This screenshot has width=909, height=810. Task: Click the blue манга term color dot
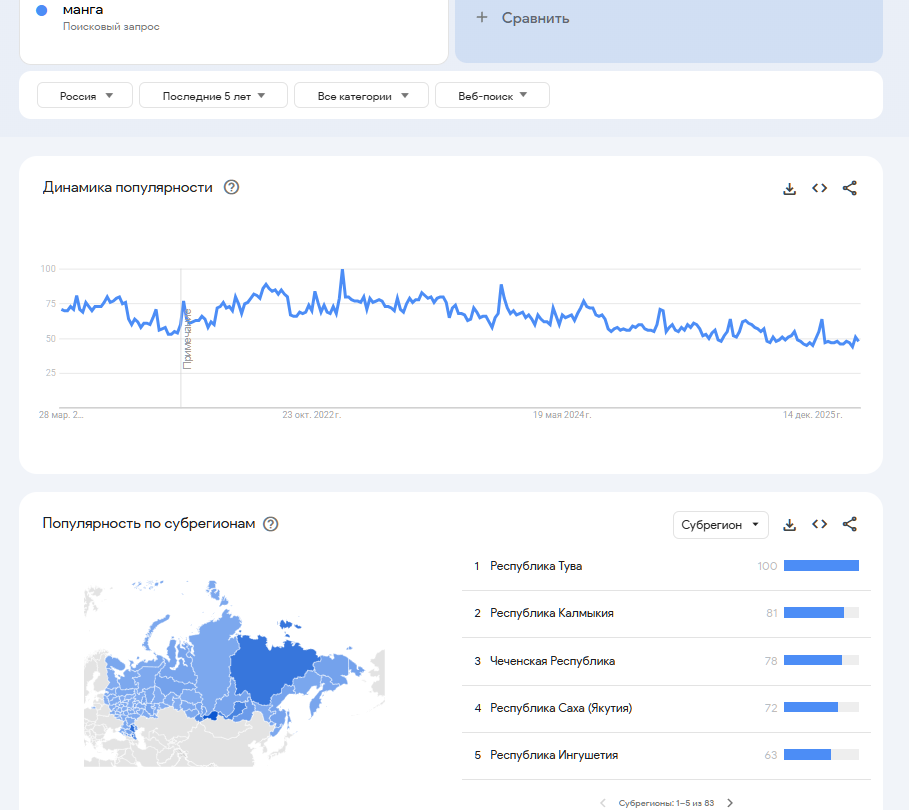(x=42, y=10)
